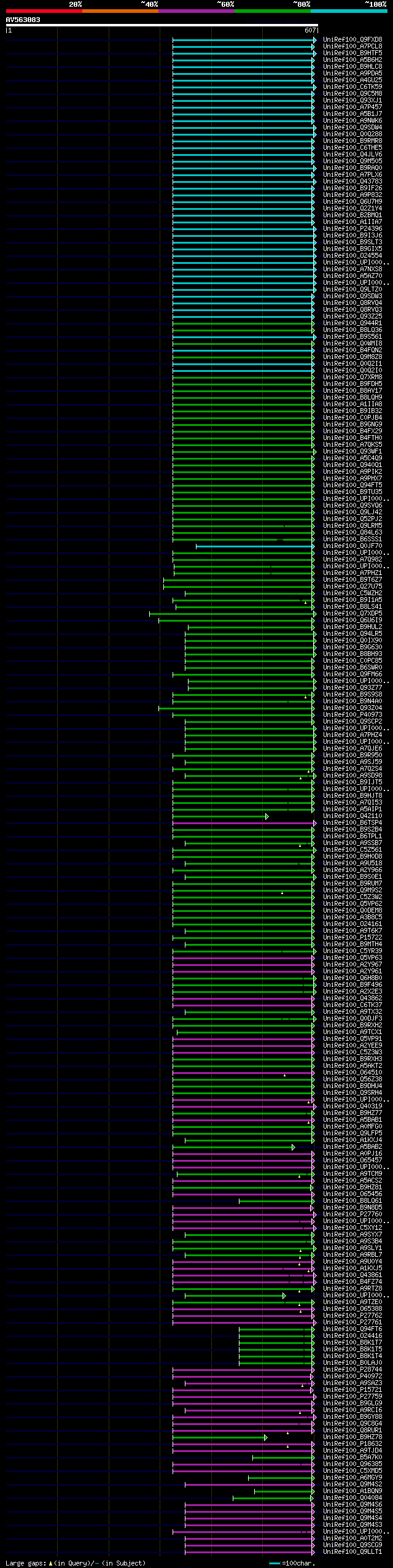393x1568 pixels.
Task: Select hit label UniRef100_A0T2M2
Action: (x=352, y=1539)
